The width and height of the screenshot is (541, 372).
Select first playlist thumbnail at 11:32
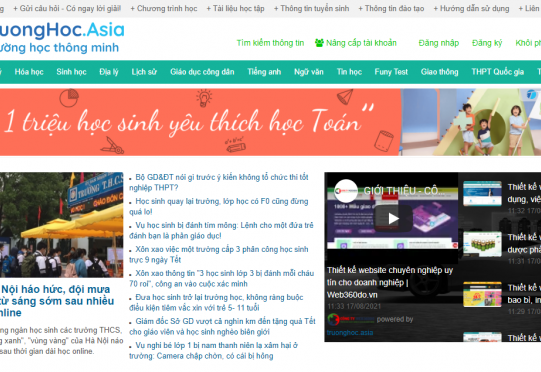(482, 193)
